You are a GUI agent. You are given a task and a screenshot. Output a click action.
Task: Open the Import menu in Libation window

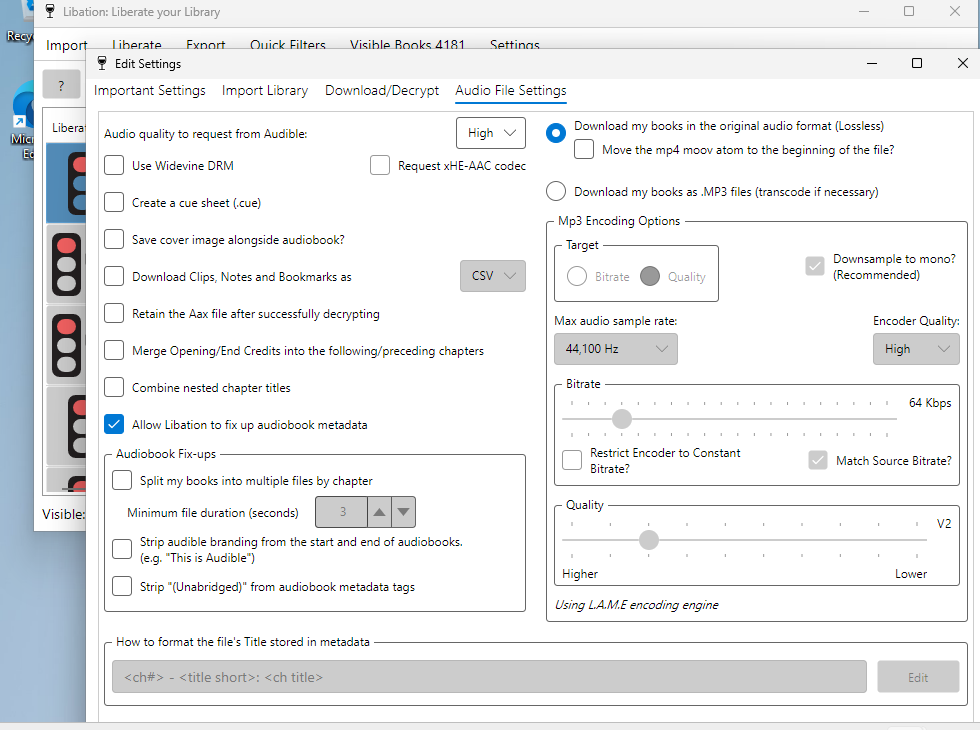coord(66,44)
